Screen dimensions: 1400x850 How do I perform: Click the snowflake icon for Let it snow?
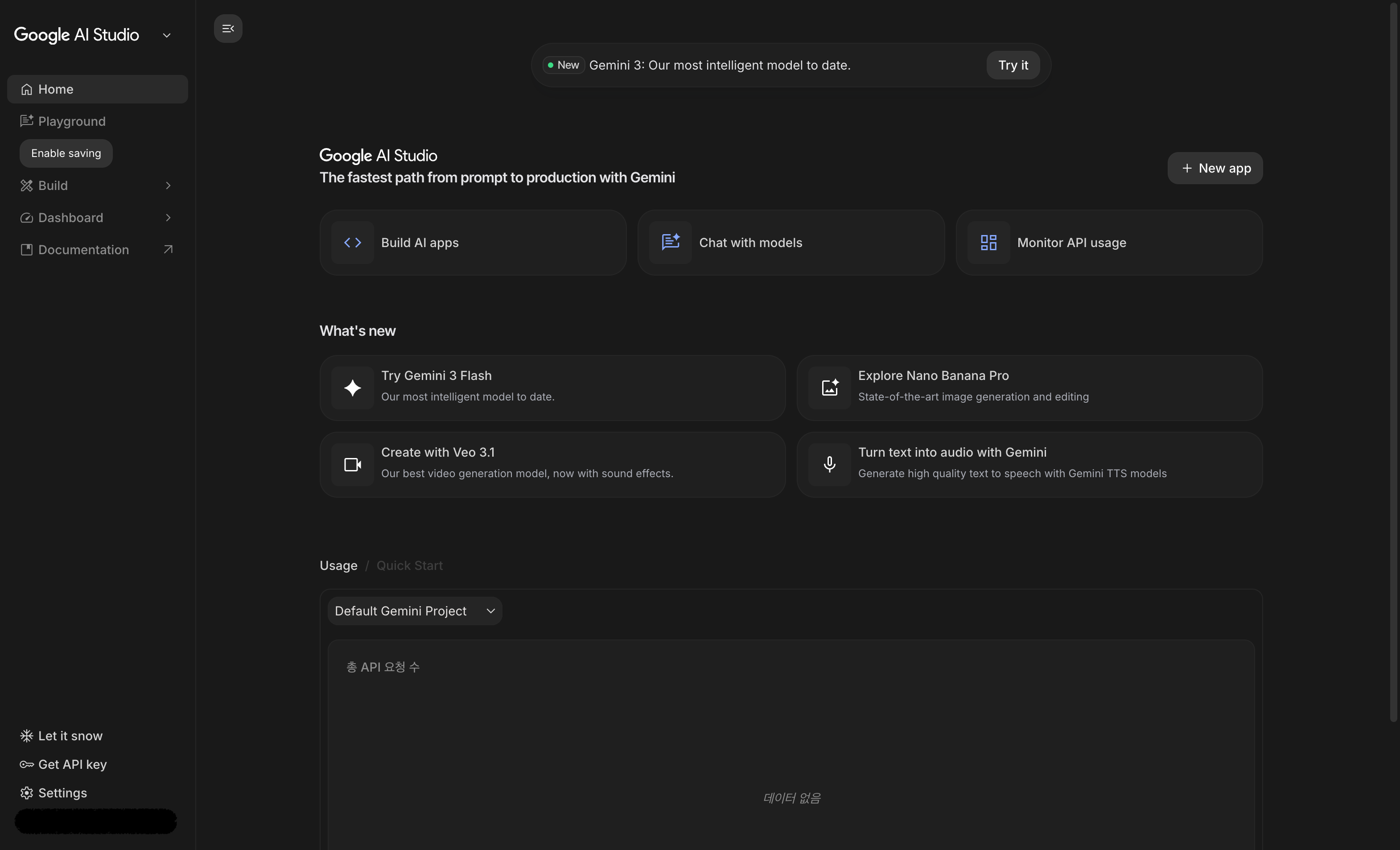[x=27, y=736]
